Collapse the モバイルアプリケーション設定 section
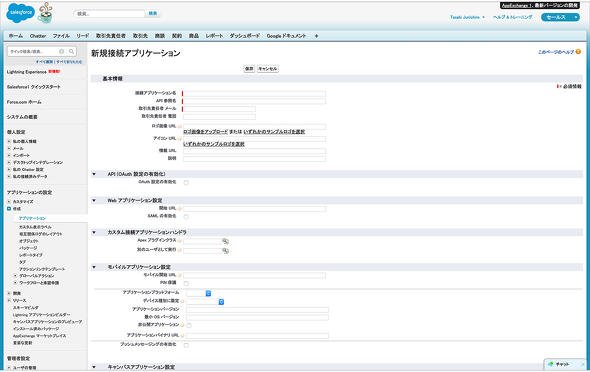The height and width of the screenshot is (372, 590). coord(94,267)
